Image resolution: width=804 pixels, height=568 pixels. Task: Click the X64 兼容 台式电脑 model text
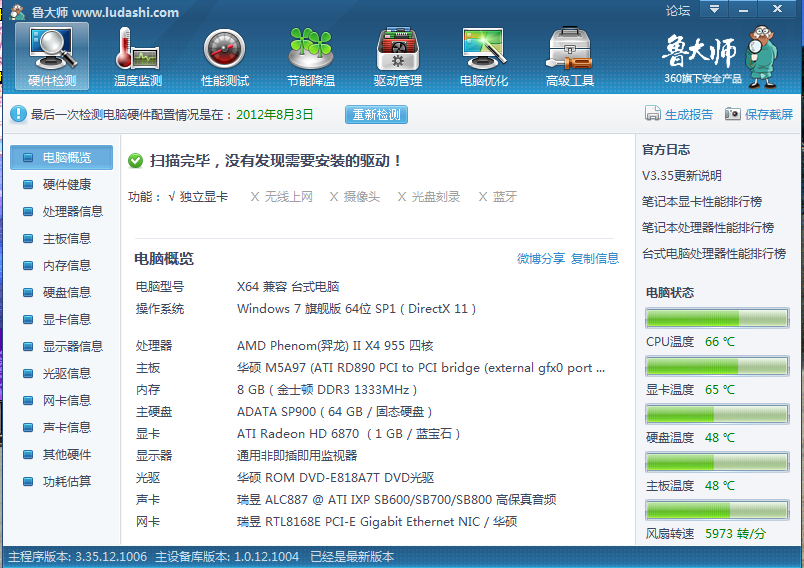288,287
